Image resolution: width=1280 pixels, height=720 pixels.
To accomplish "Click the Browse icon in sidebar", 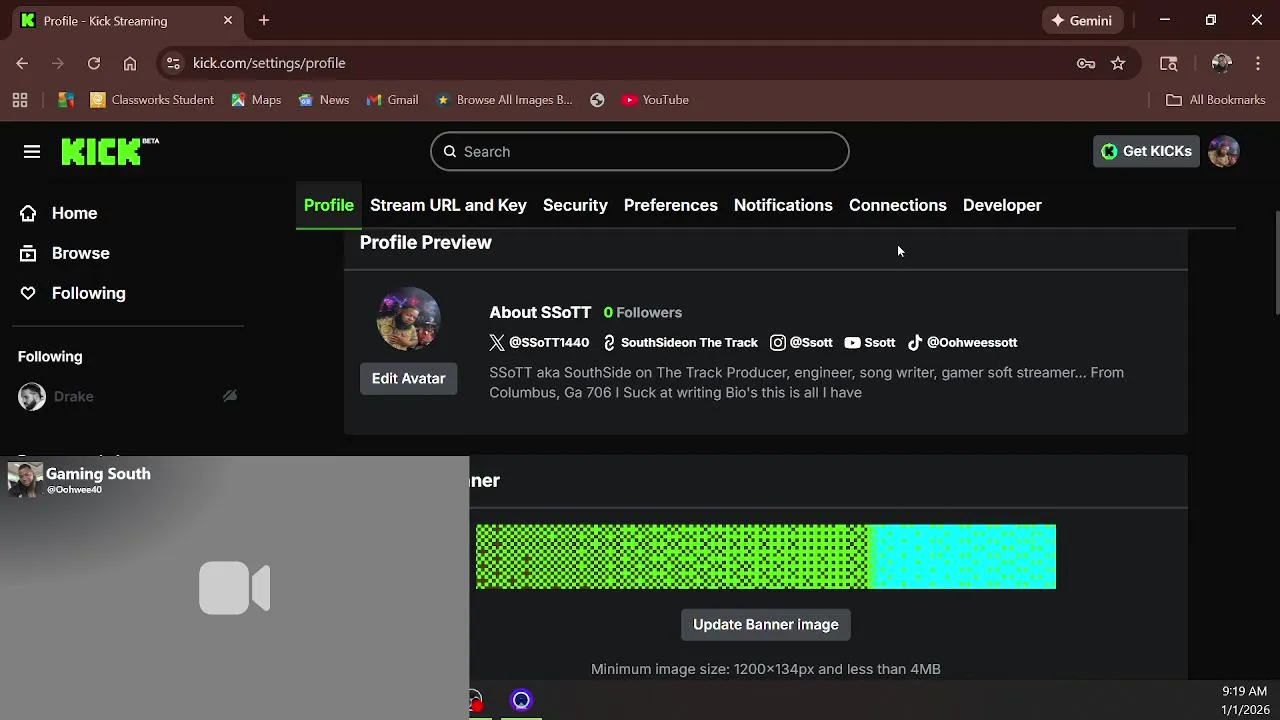I will [x=28, y=253].
